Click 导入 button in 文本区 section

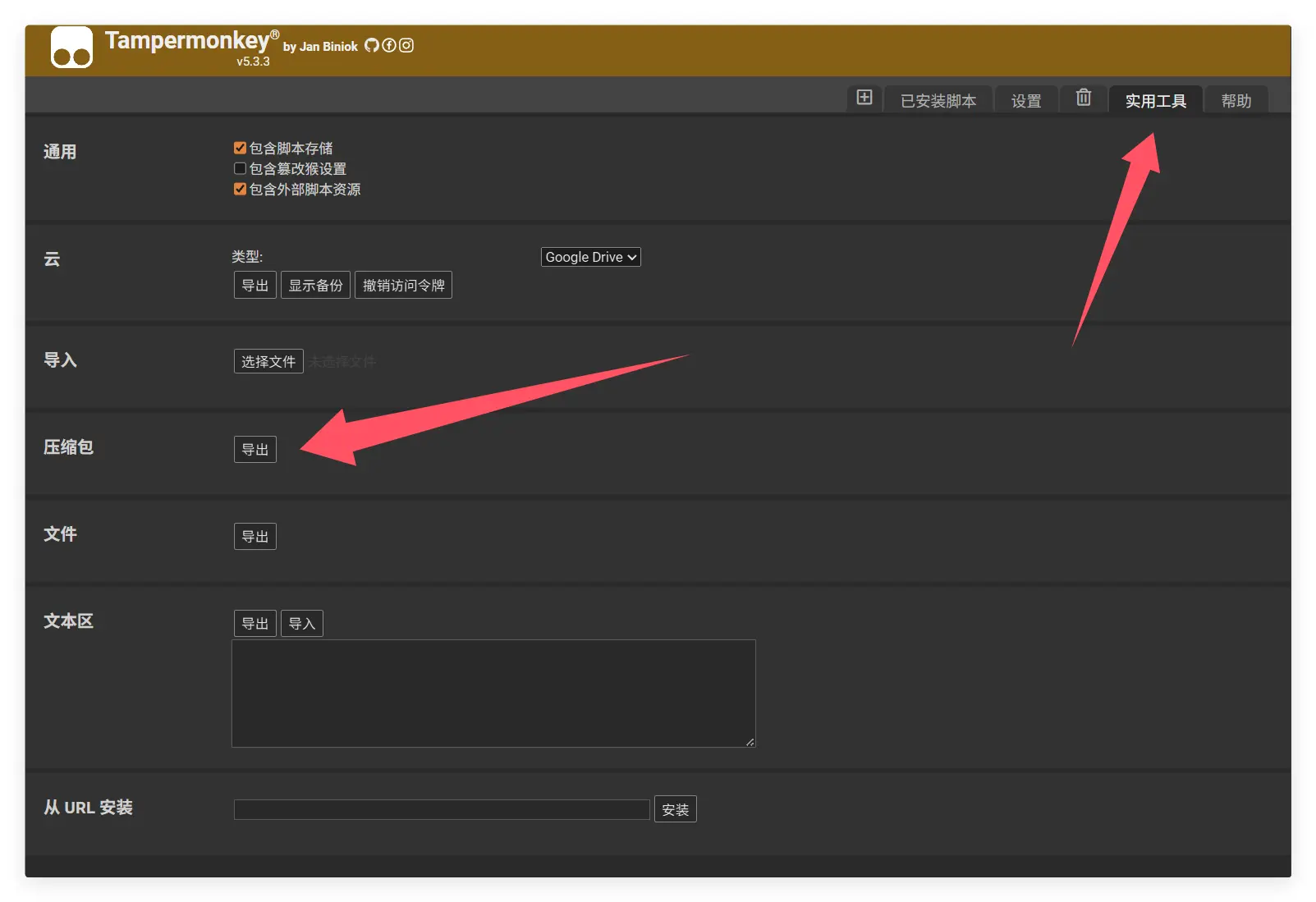[x=302, y=623]
